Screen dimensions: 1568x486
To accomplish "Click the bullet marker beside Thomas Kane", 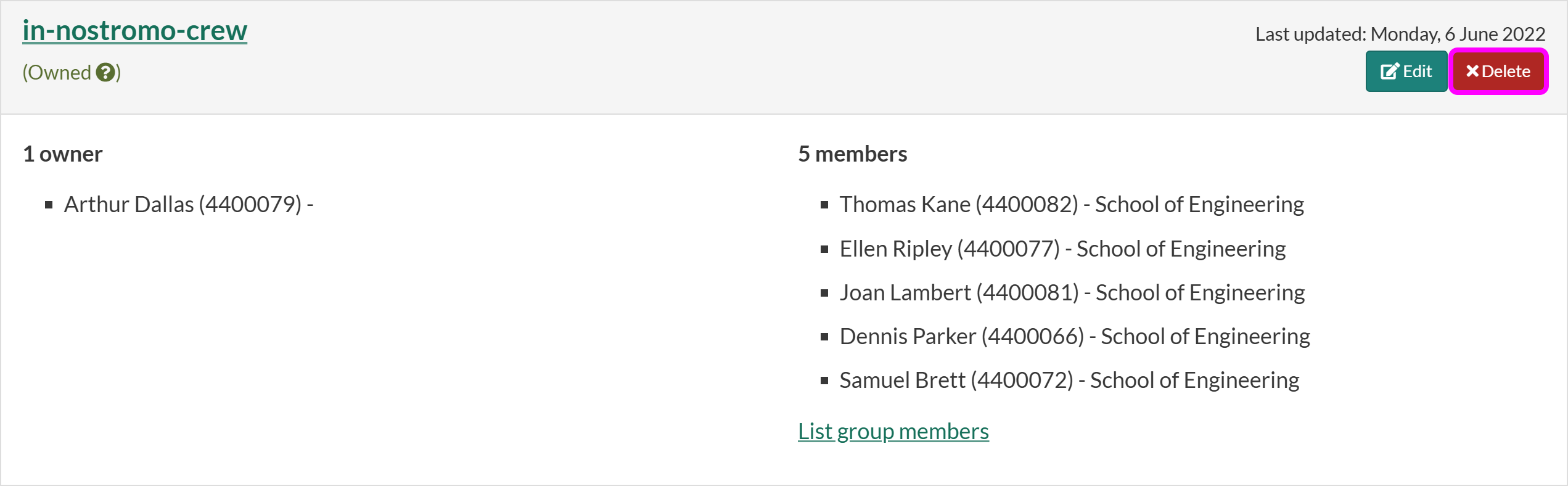I will (824, 205).
